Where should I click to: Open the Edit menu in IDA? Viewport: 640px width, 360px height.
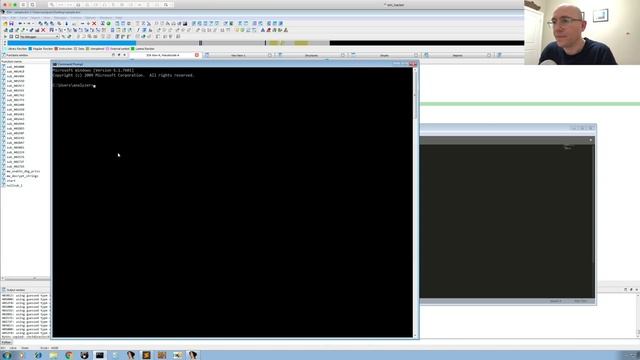pyautogui.click(x=13, y=18)
